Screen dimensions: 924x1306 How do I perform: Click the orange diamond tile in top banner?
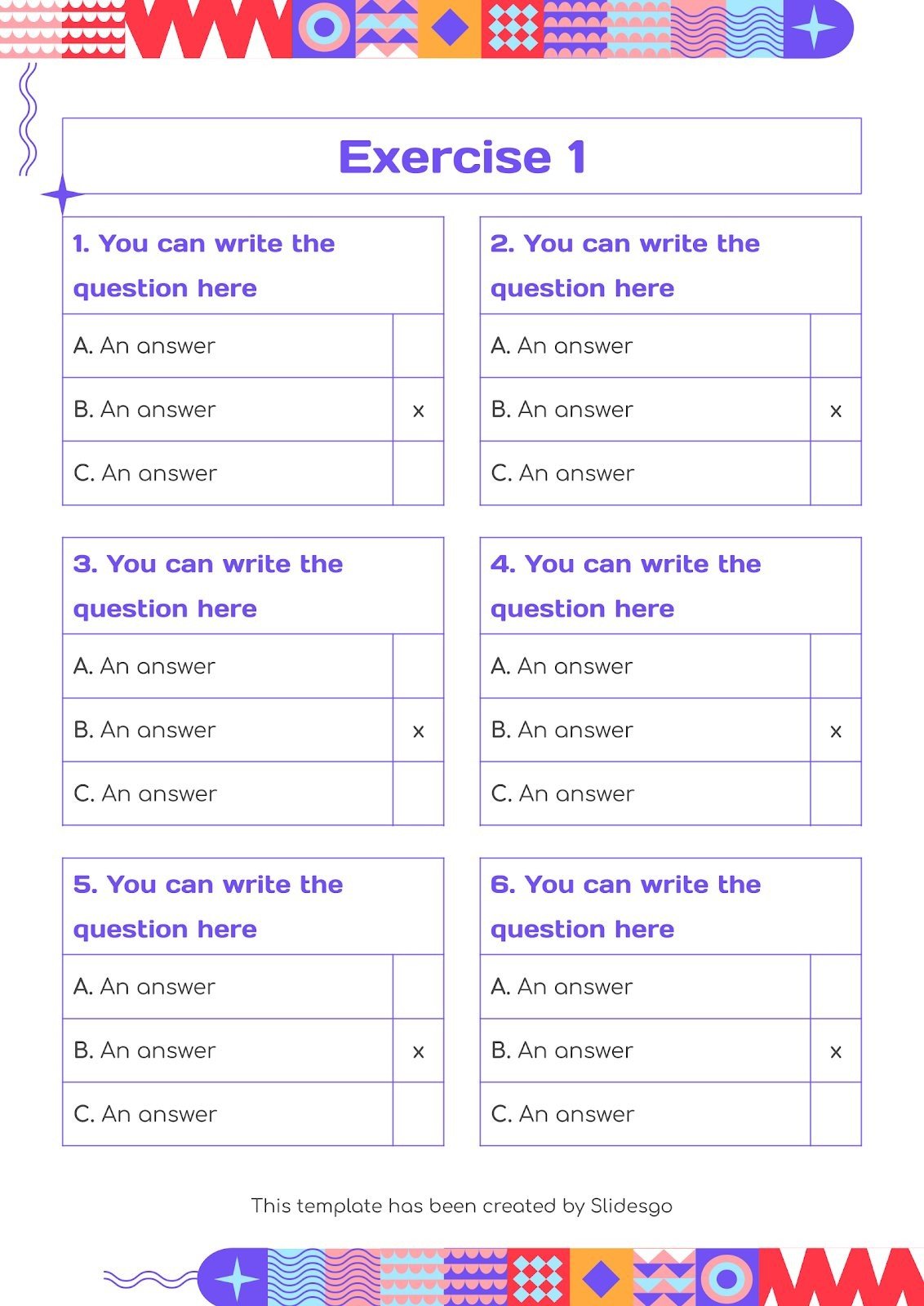450,29
